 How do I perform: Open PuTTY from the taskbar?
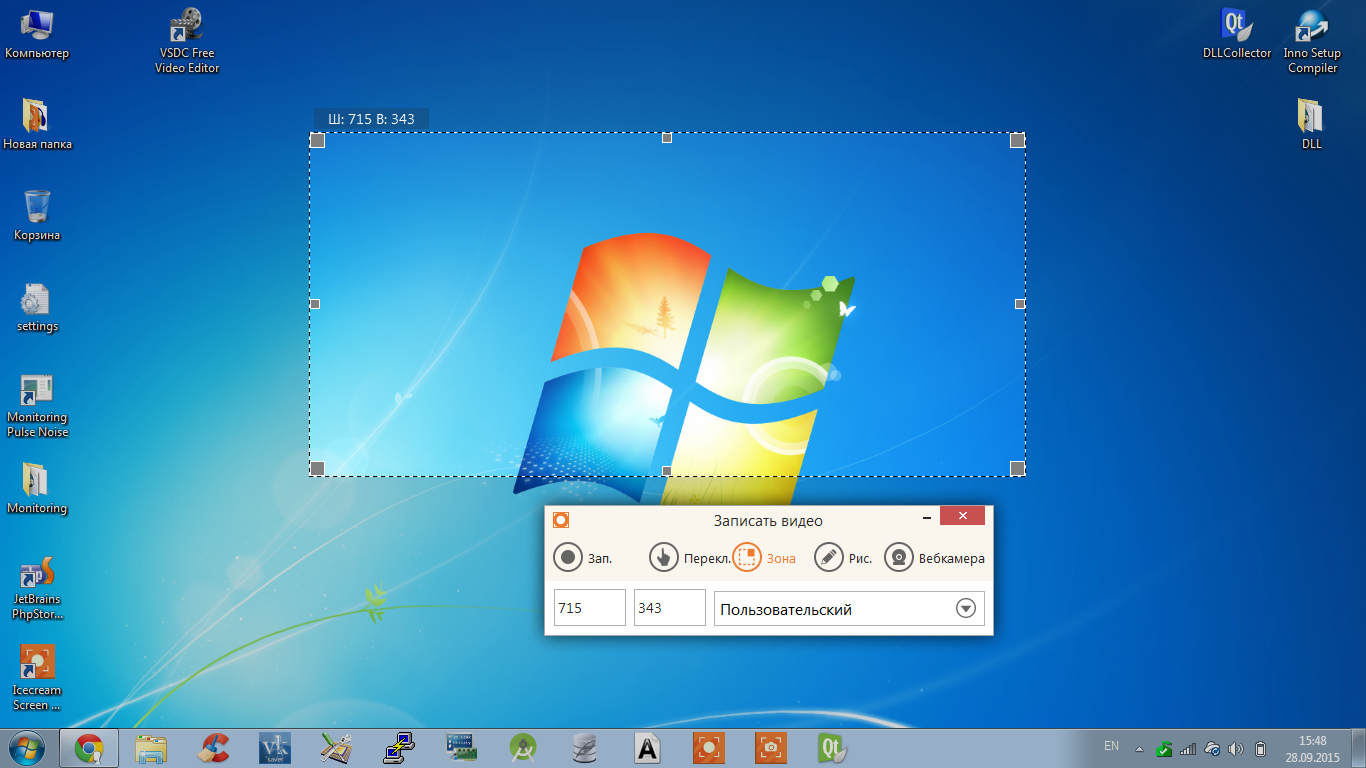tap(399, 748)
